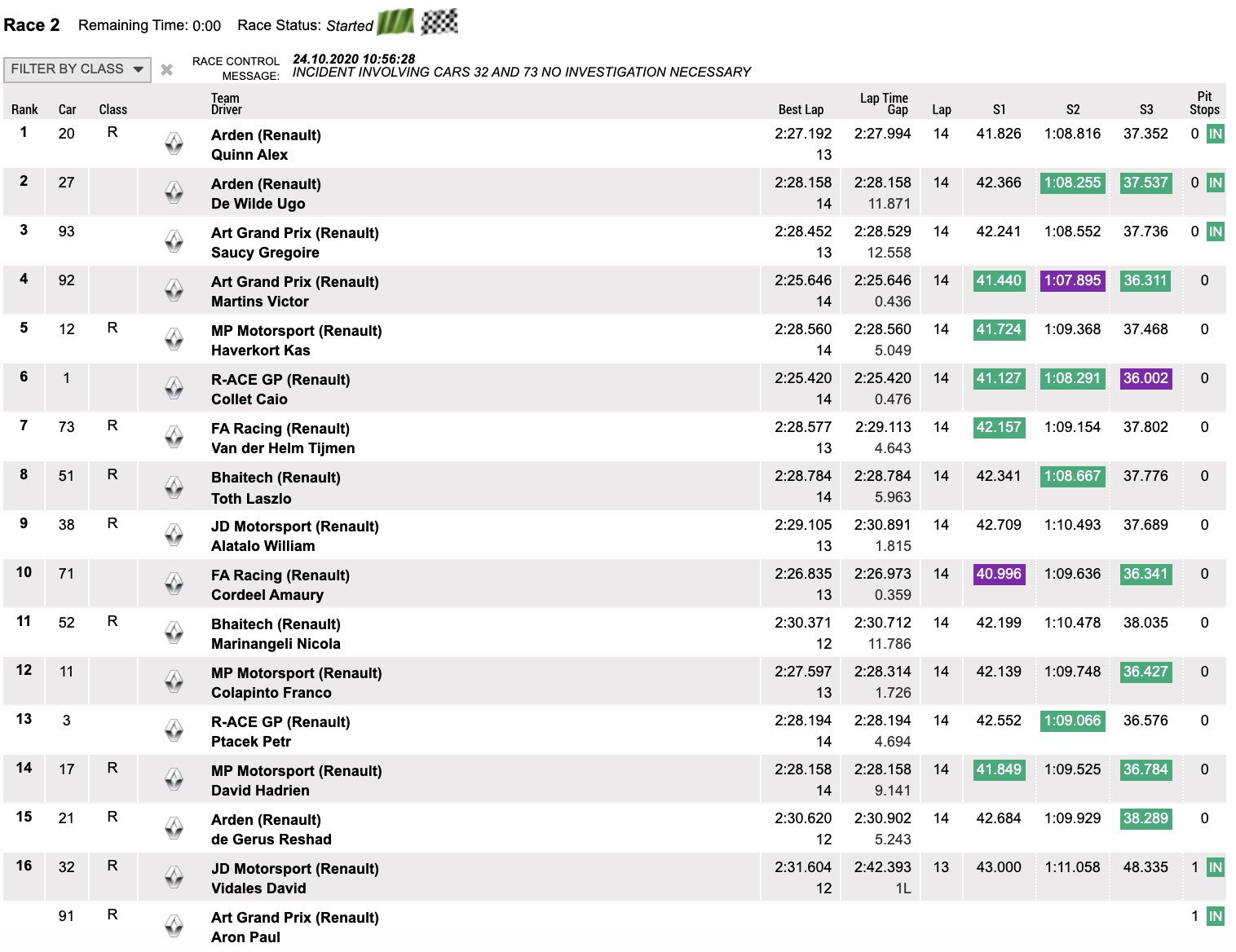This screenshot has height=952, width=1236.
Task: Click the green 38.289 S3 cell
Action: 1146,818
